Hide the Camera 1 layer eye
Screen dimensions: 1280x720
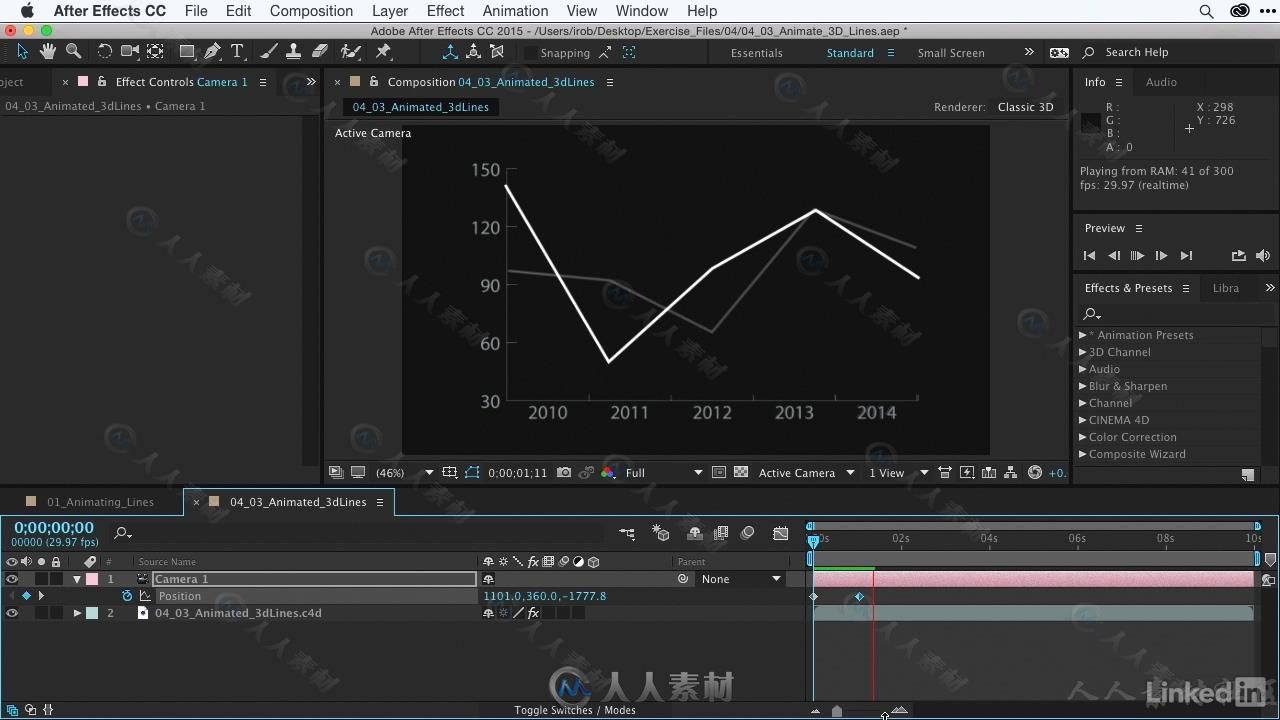(x=12, y=579)
